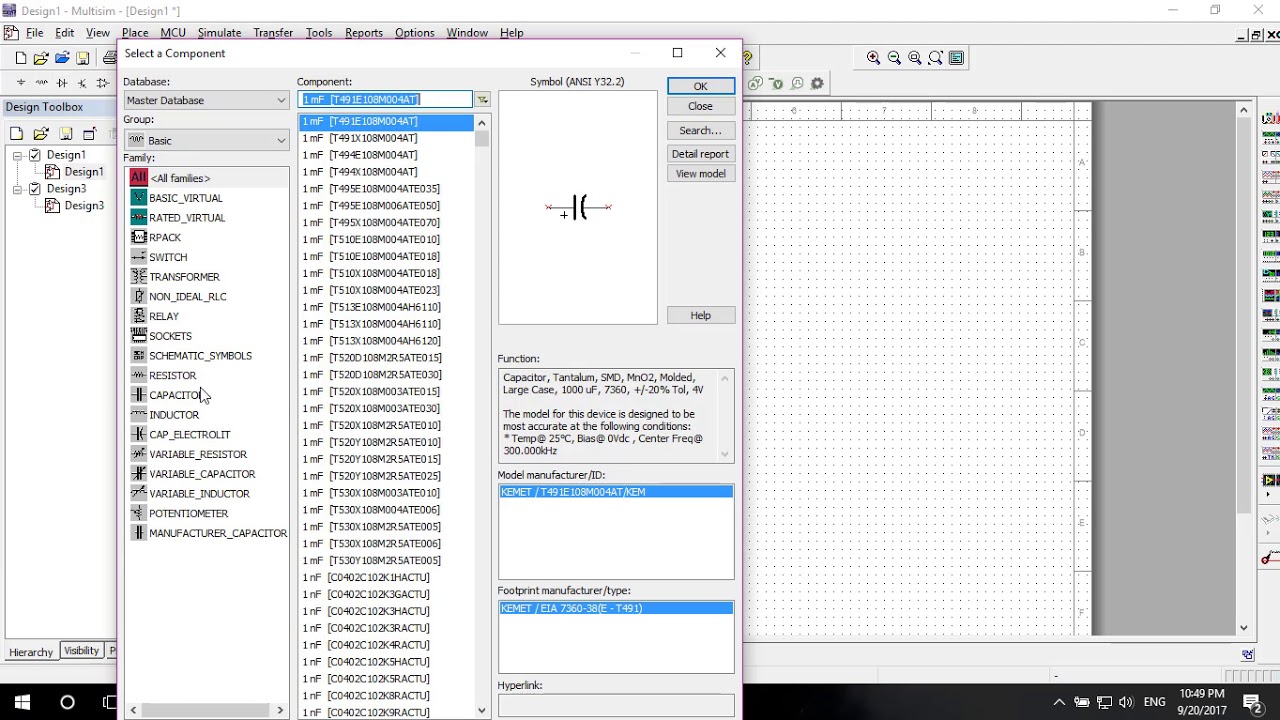Place a Diode using the diode icon
1280x720 pixels.
62,82
